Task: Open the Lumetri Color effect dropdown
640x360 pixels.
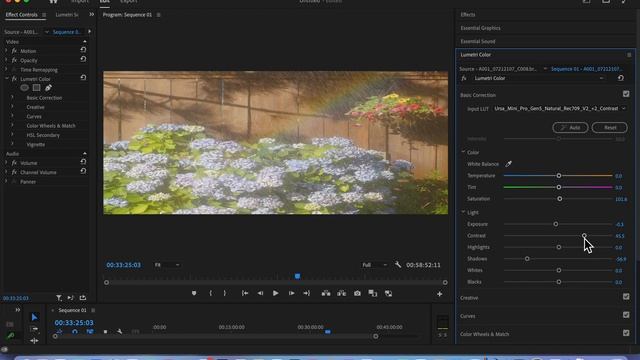Action: (x=538, y=78)
